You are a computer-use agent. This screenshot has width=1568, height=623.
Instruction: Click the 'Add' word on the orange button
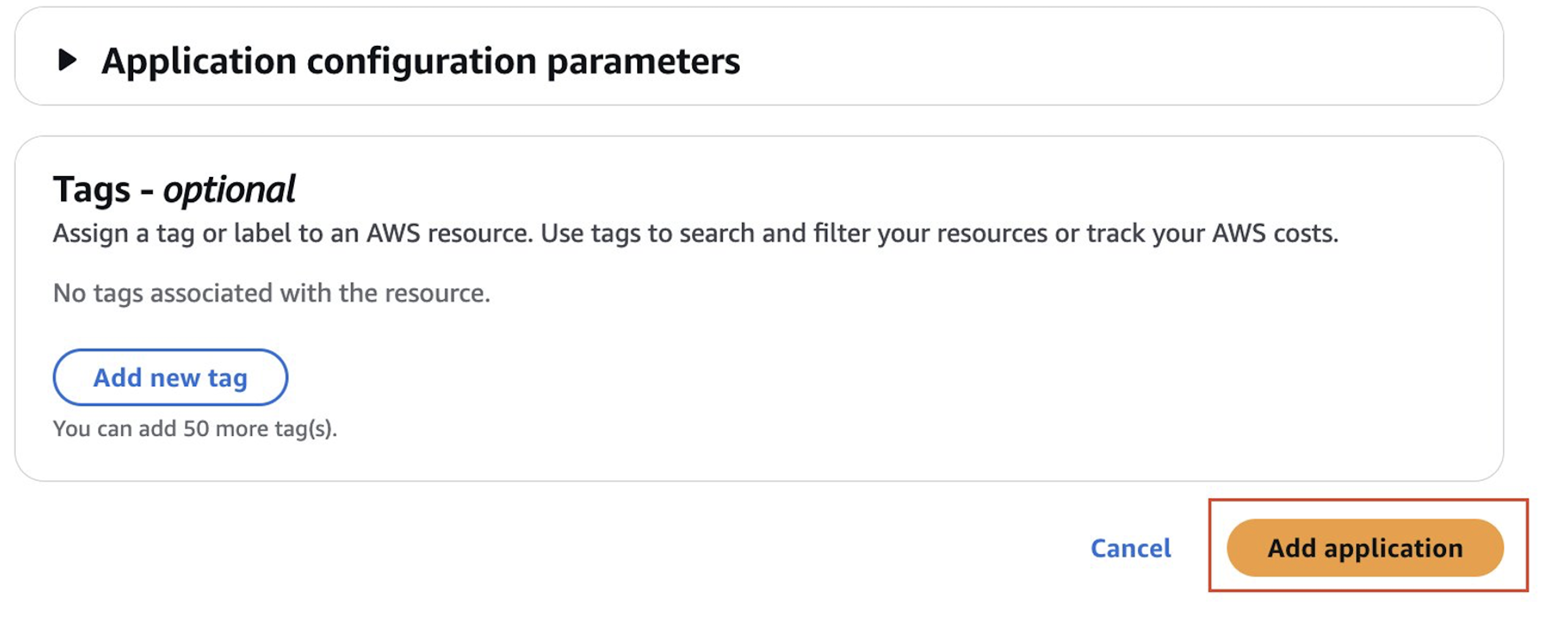point(1292,548)
